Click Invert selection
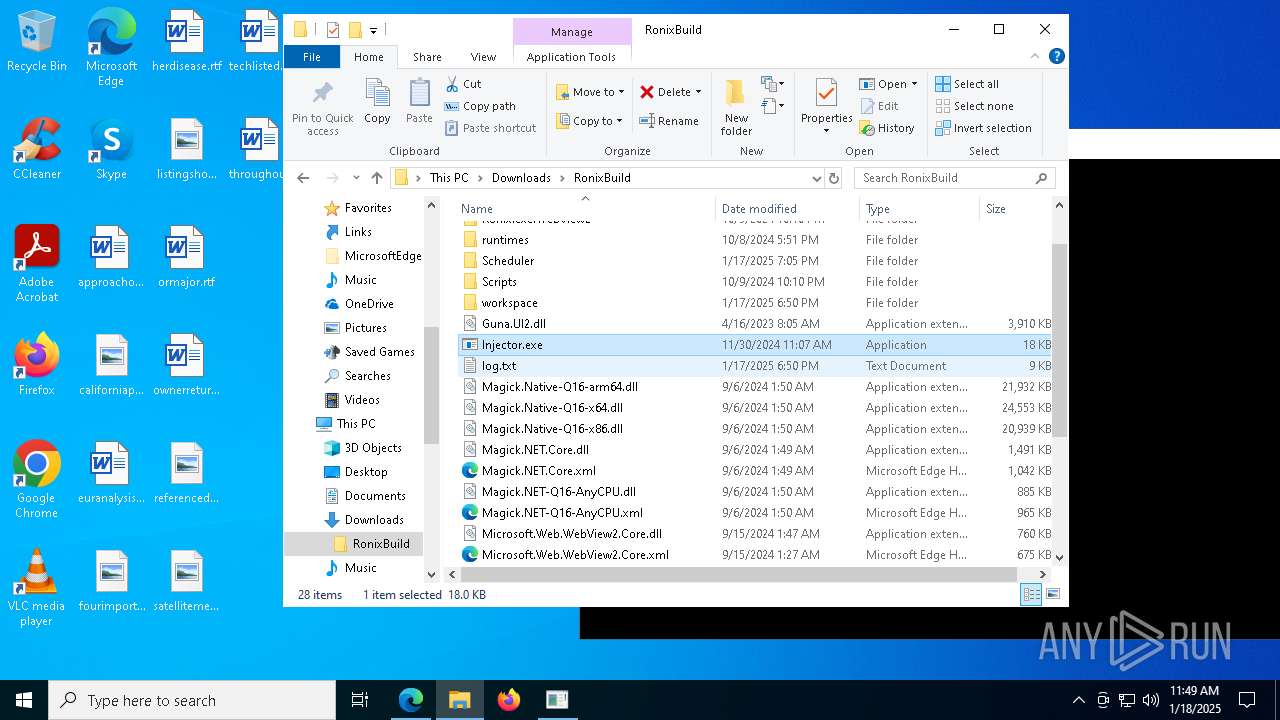The image size is (1280, 720). click(983, 128)
